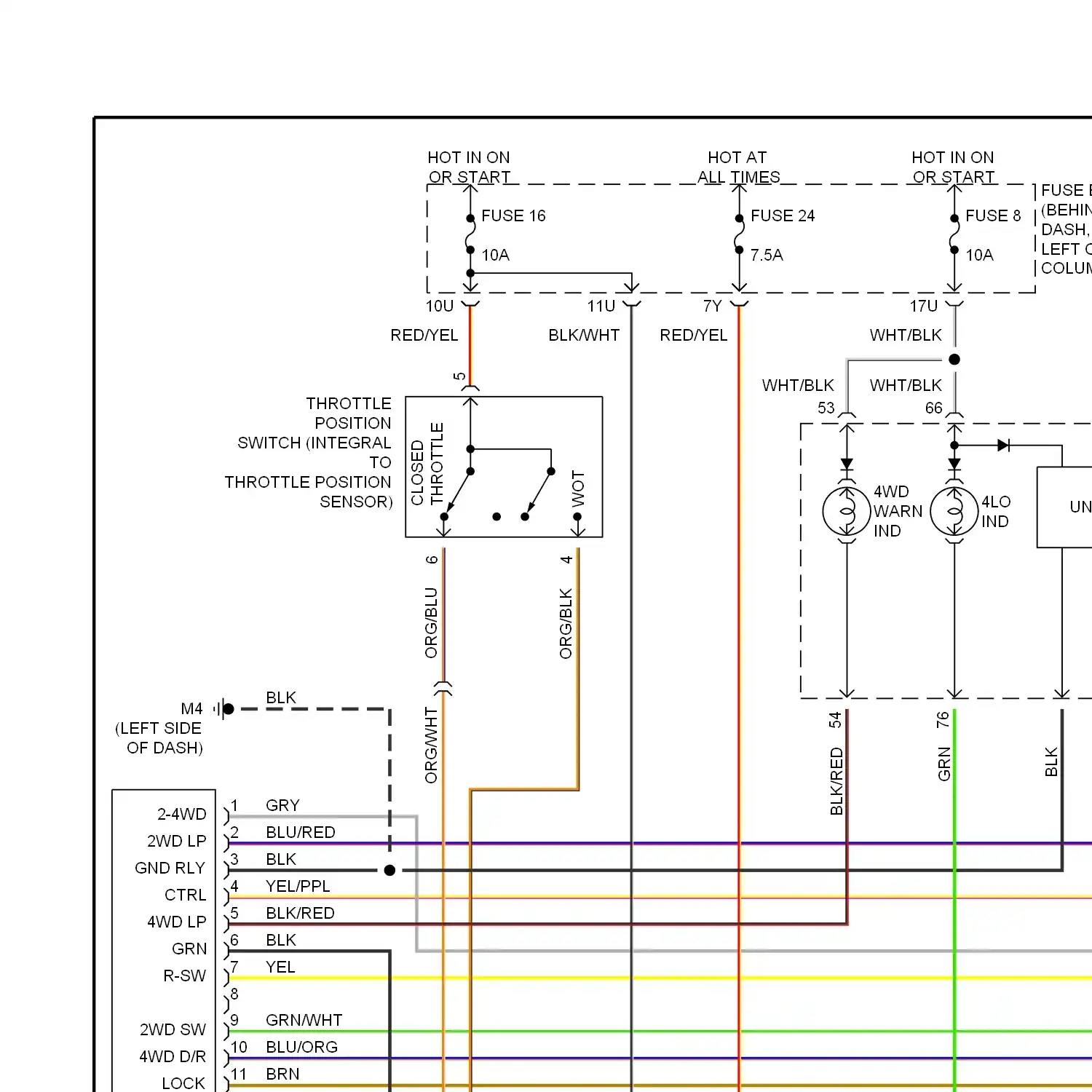Select terminal number 76 on GRN wire
Image resolution: width=1092 pixels, height=1092 pixels.
click(x=943, y=719)
